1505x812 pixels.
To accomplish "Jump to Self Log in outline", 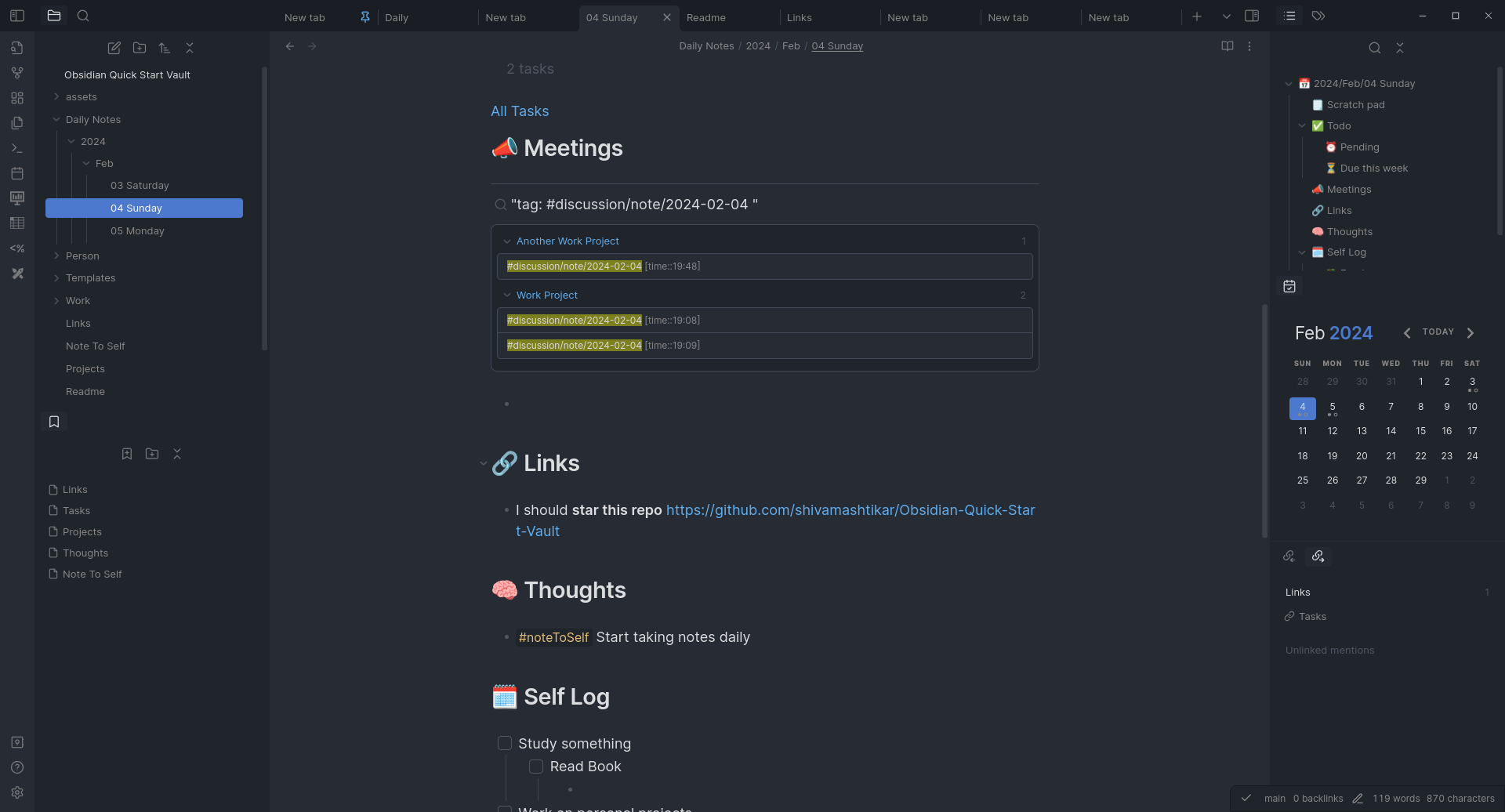I will tap(1346, 252).
